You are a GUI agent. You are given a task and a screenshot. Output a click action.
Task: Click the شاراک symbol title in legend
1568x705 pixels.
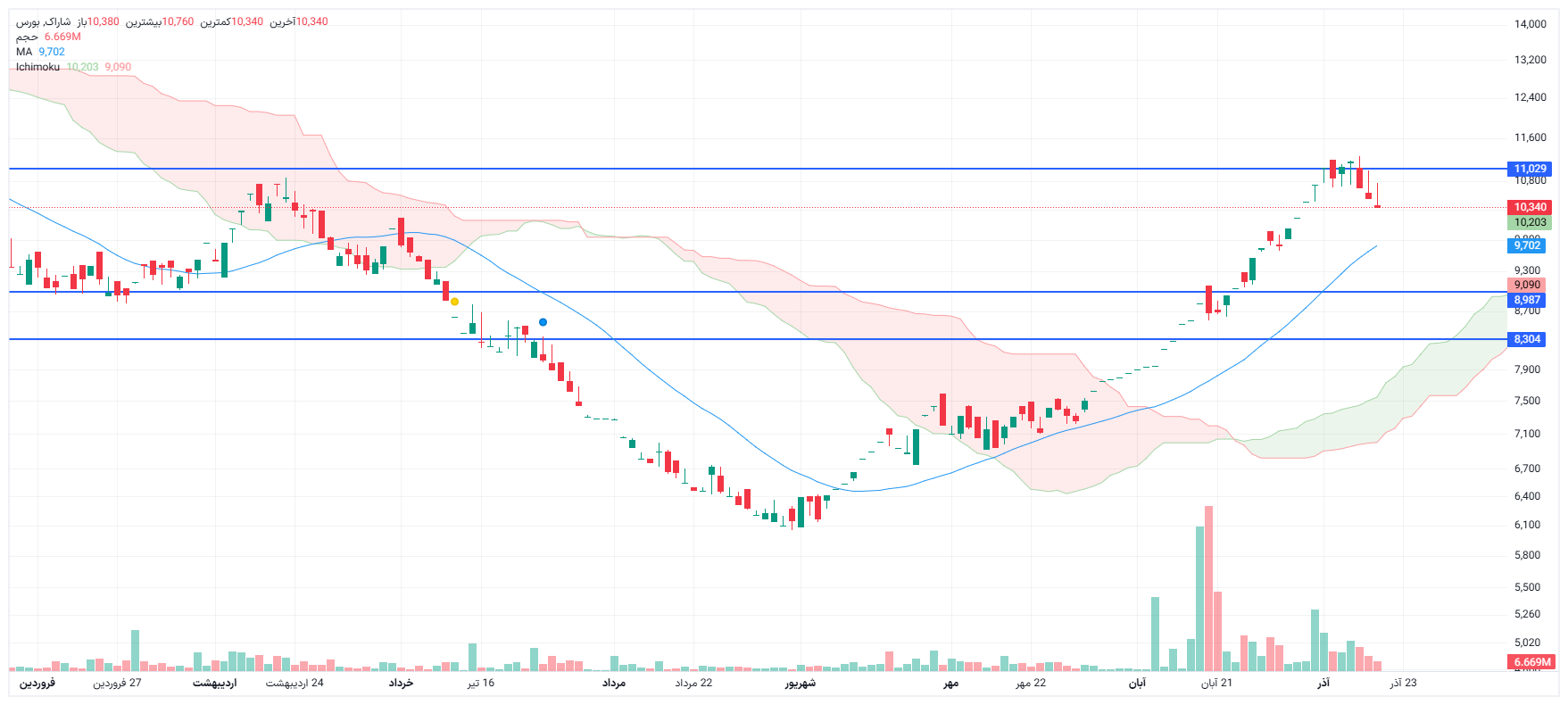point(44,21)
